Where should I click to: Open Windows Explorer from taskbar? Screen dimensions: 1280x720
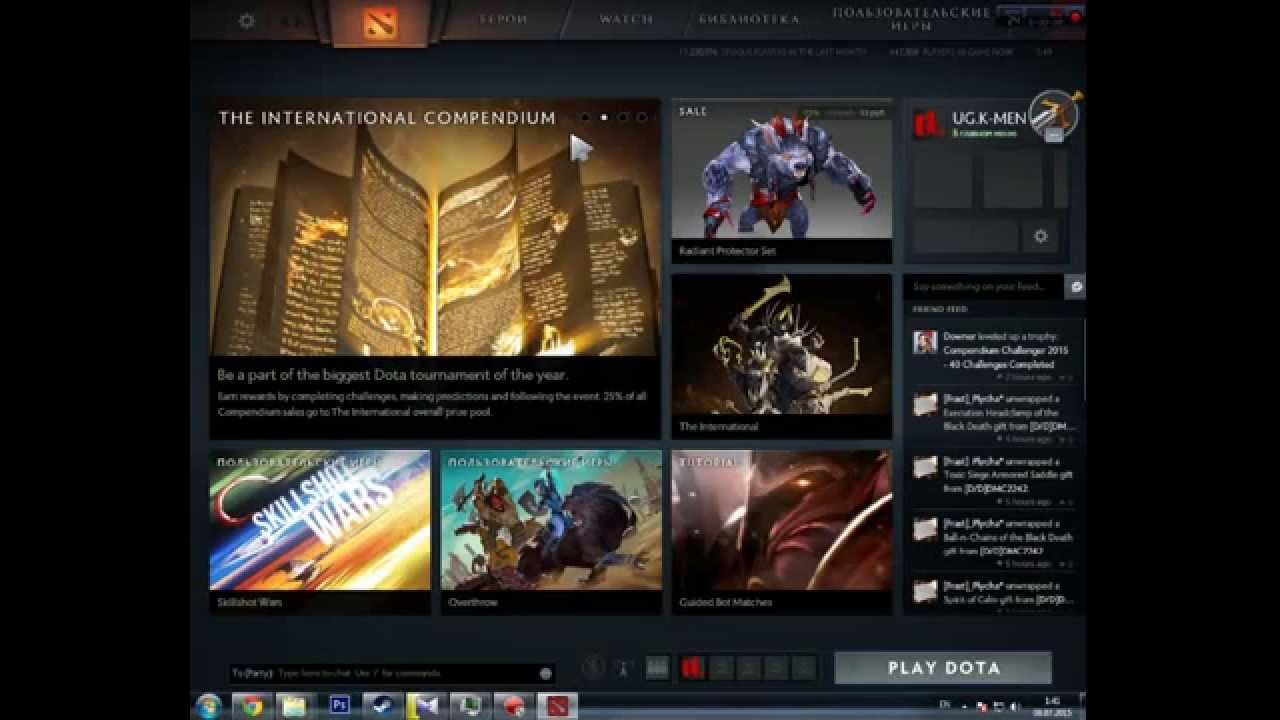point(294,706)
